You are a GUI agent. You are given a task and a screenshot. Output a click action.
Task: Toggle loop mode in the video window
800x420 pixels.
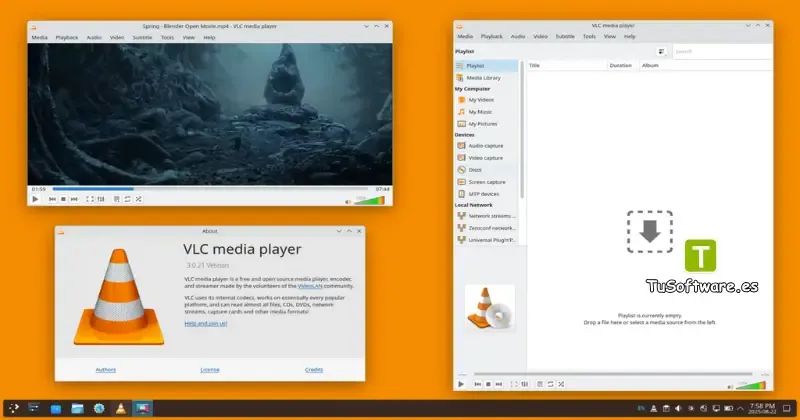pyautogui.click(x=128, y=199)
